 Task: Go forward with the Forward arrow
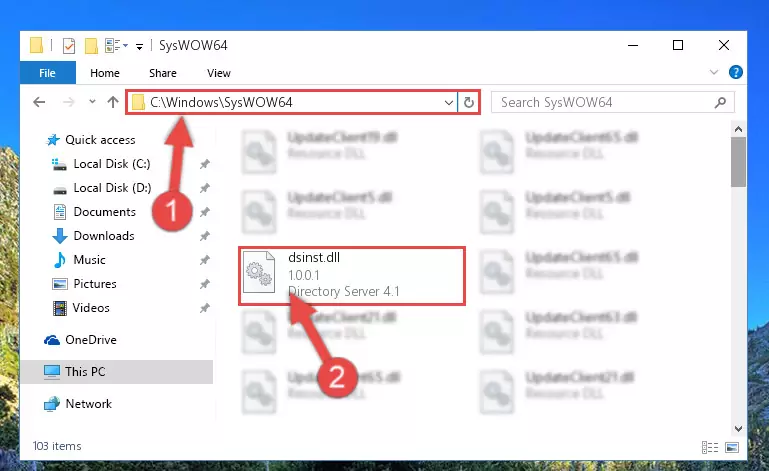coord(69,102)
